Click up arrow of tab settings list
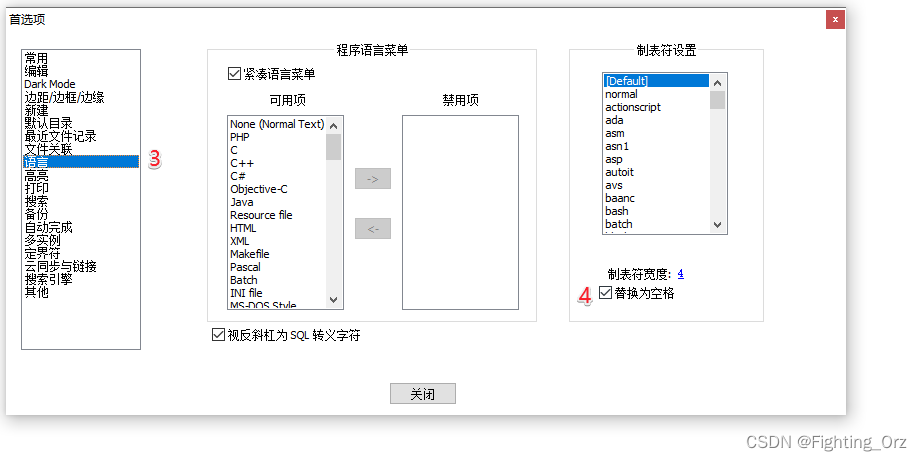Viewport: 922px width, 461px height. coord(717,81)
